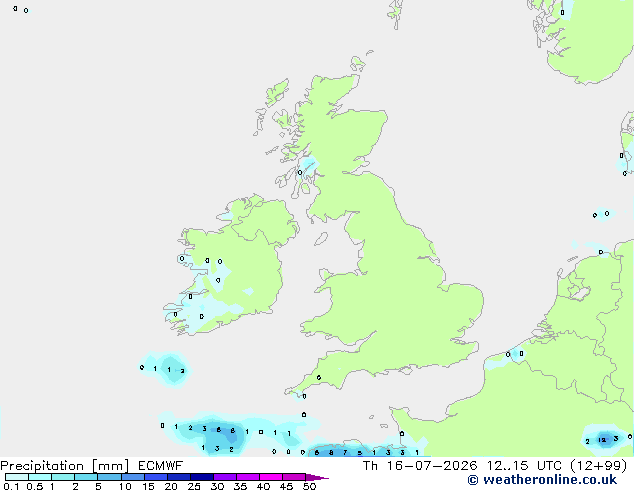Pick the legend swatch between 1 and 2
The width and height of the screenshot is (634, 490).
tap(63, 477)
